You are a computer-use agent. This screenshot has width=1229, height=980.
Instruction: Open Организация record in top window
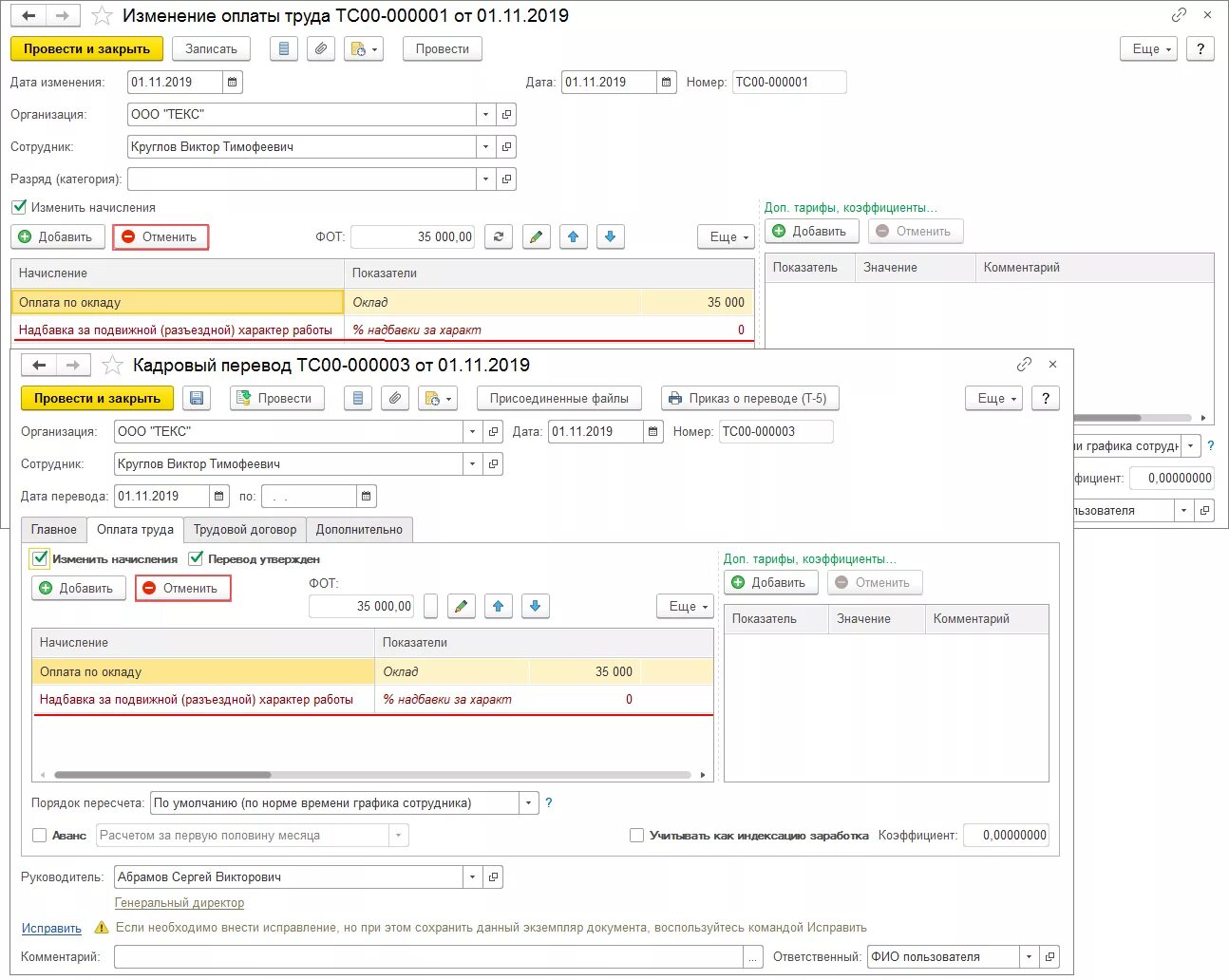[x=506, y=115]
